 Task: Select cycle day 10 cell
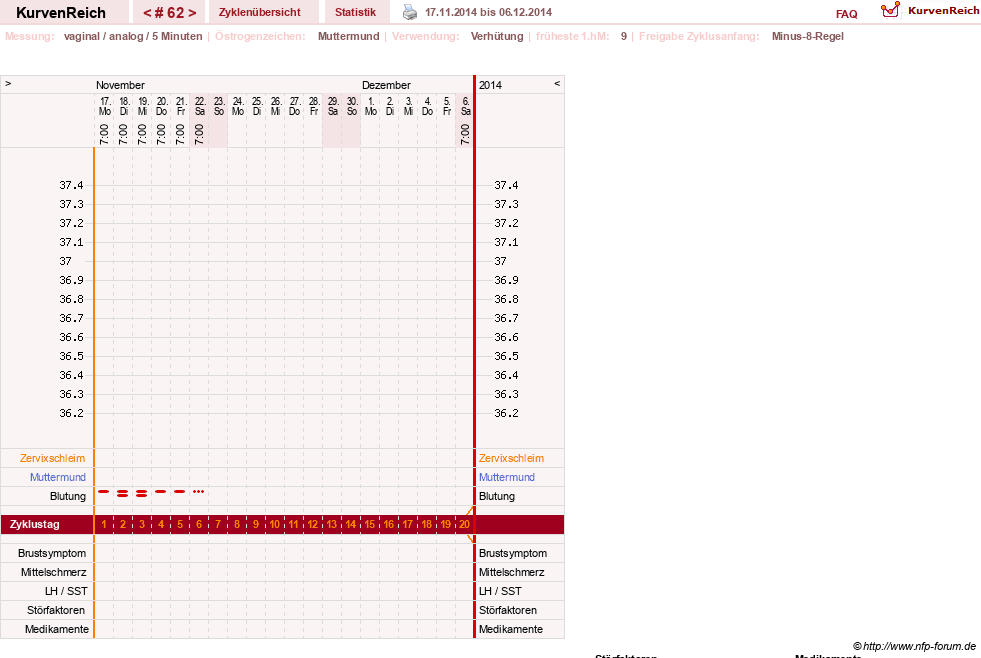(275, 524)
